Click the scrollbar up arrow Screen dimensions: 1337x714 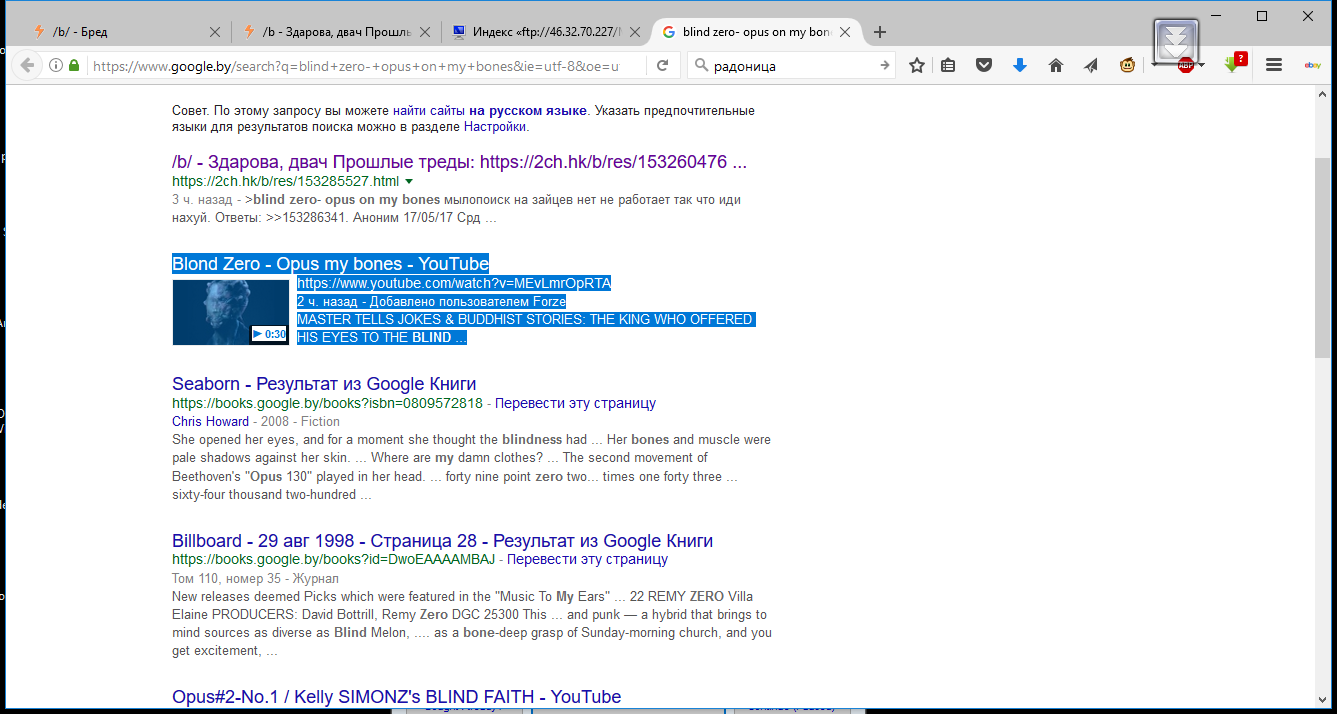1323,95
